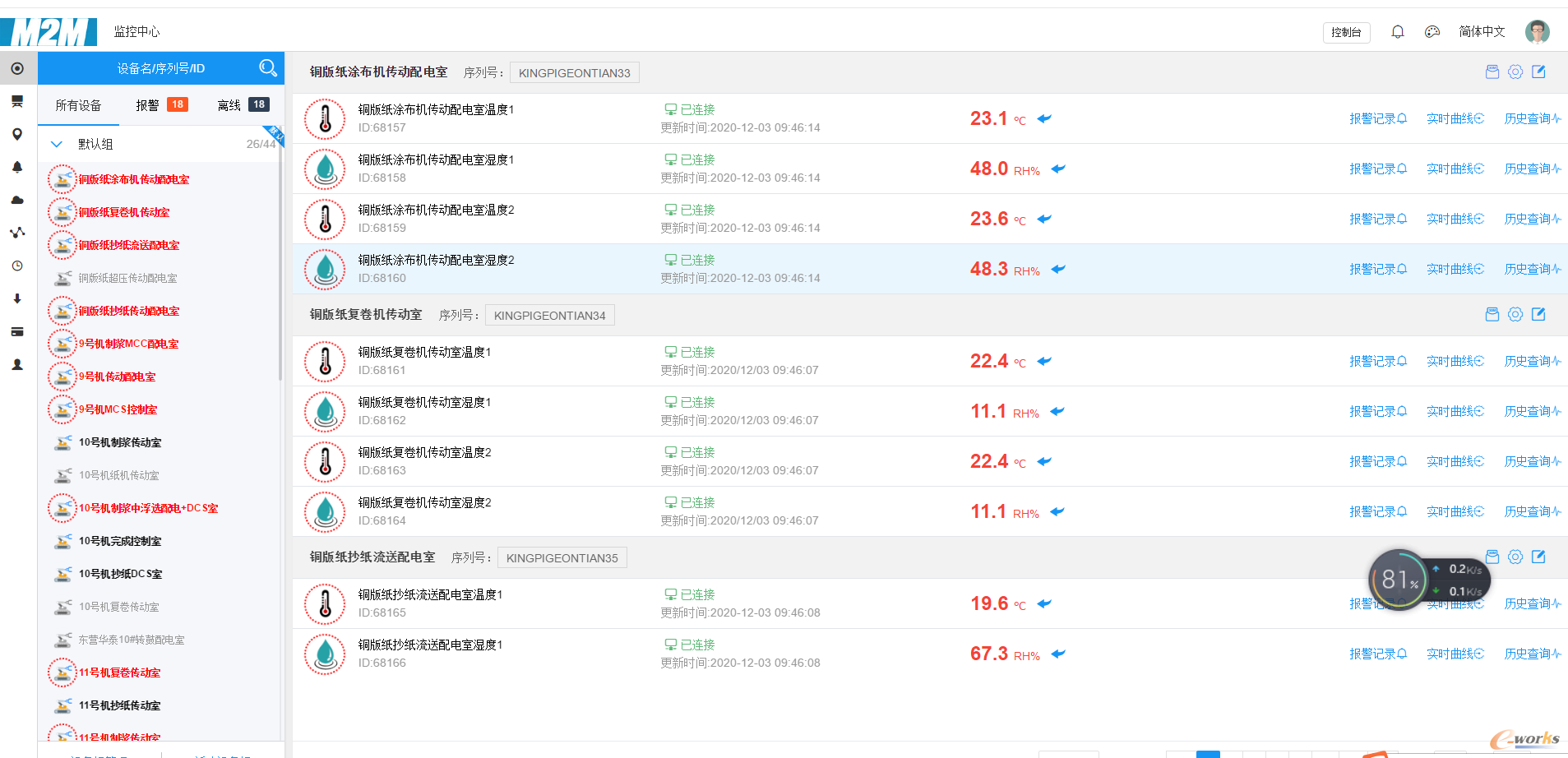Click SIM card icon for 铜版纸复卷机传动室 group
1568x758 pixels.
1492,314
